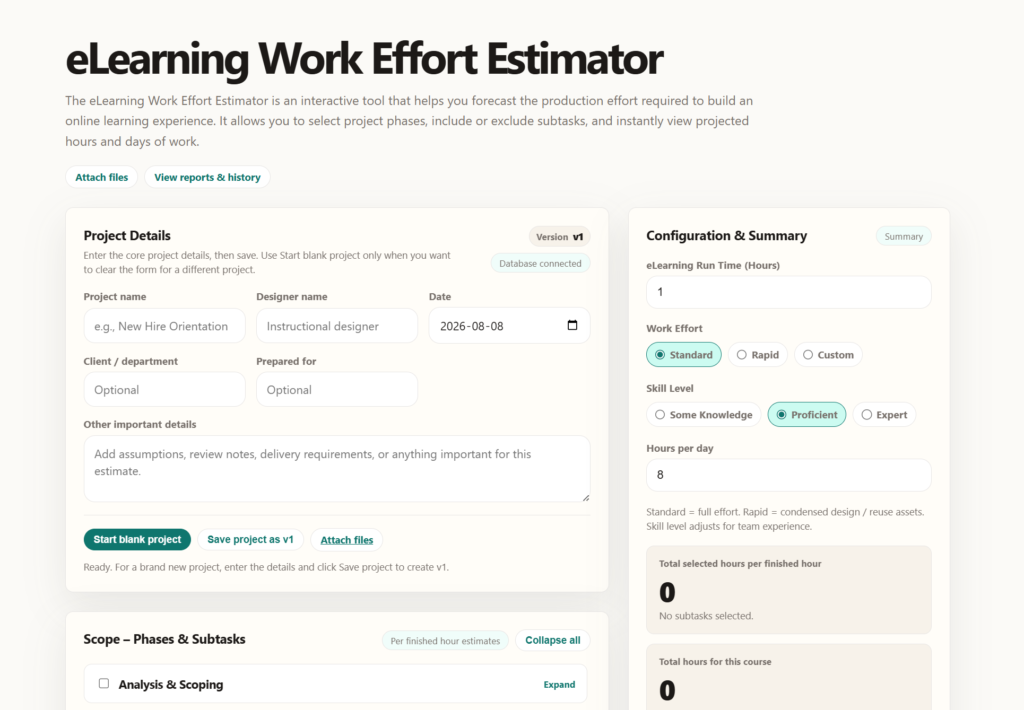Open the date picker calendar icon
The height and width of the screenshot is (710, 1024).
(x=572, y=325)
